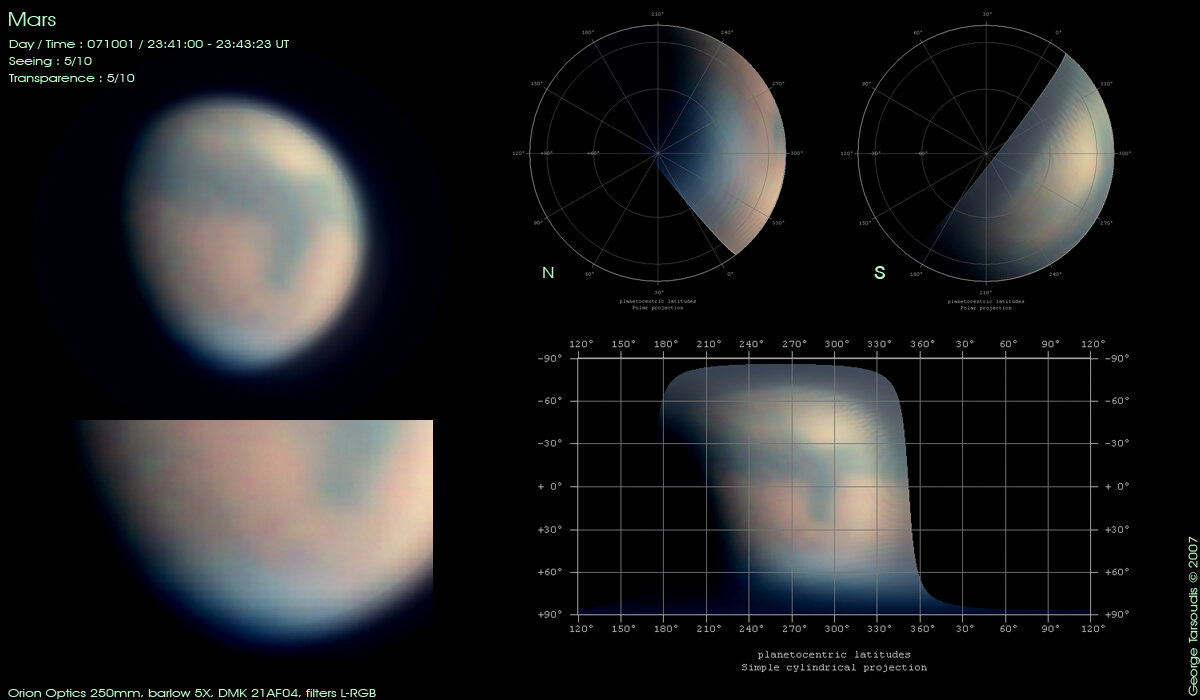The image size is (1200, 700).
Task: Click the caption under the north polar map
Action: pyautogui.click(x=657, y=304)
